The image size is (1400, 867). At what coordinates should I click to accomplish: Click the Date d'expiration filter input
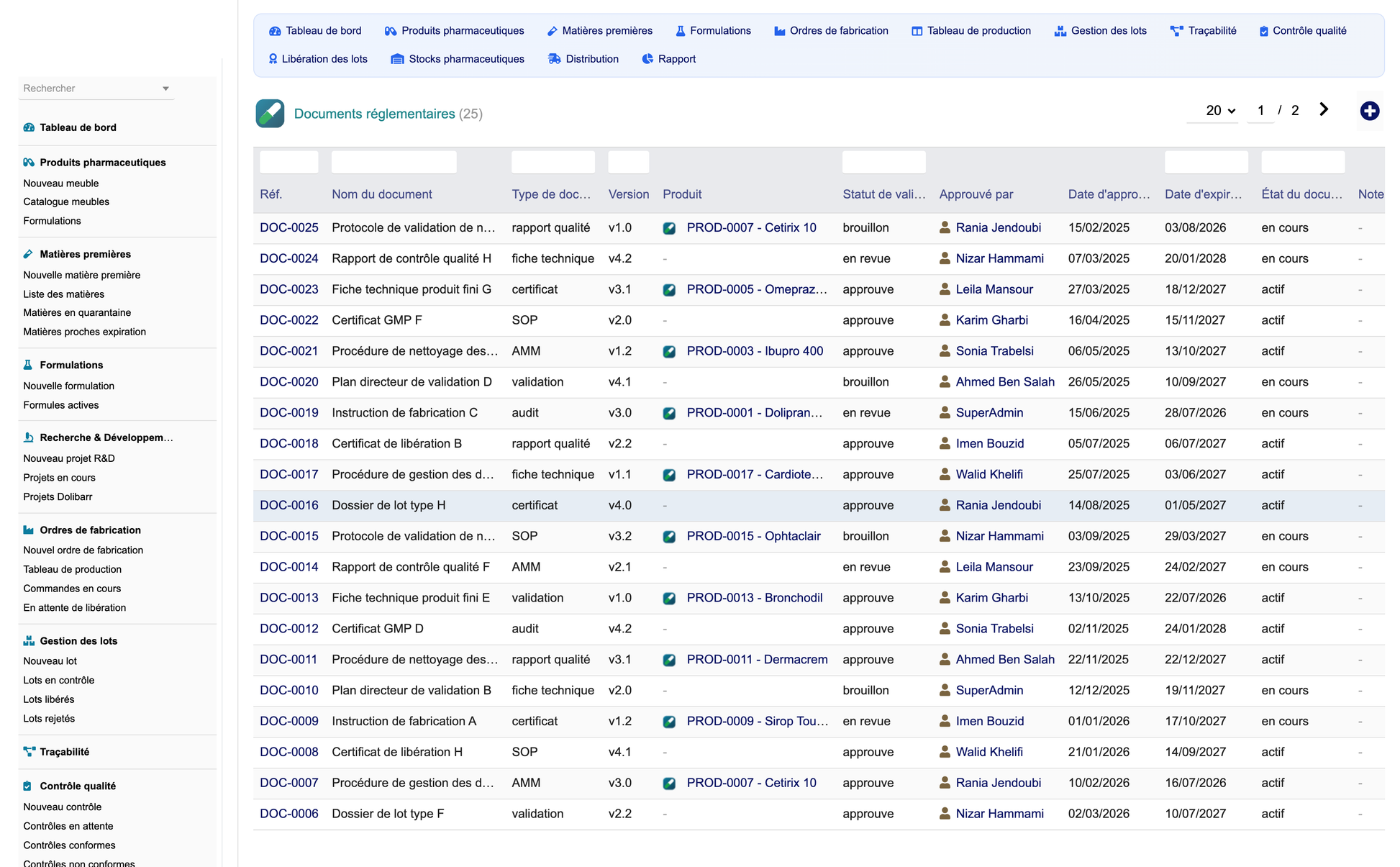tap(1206, 162)
